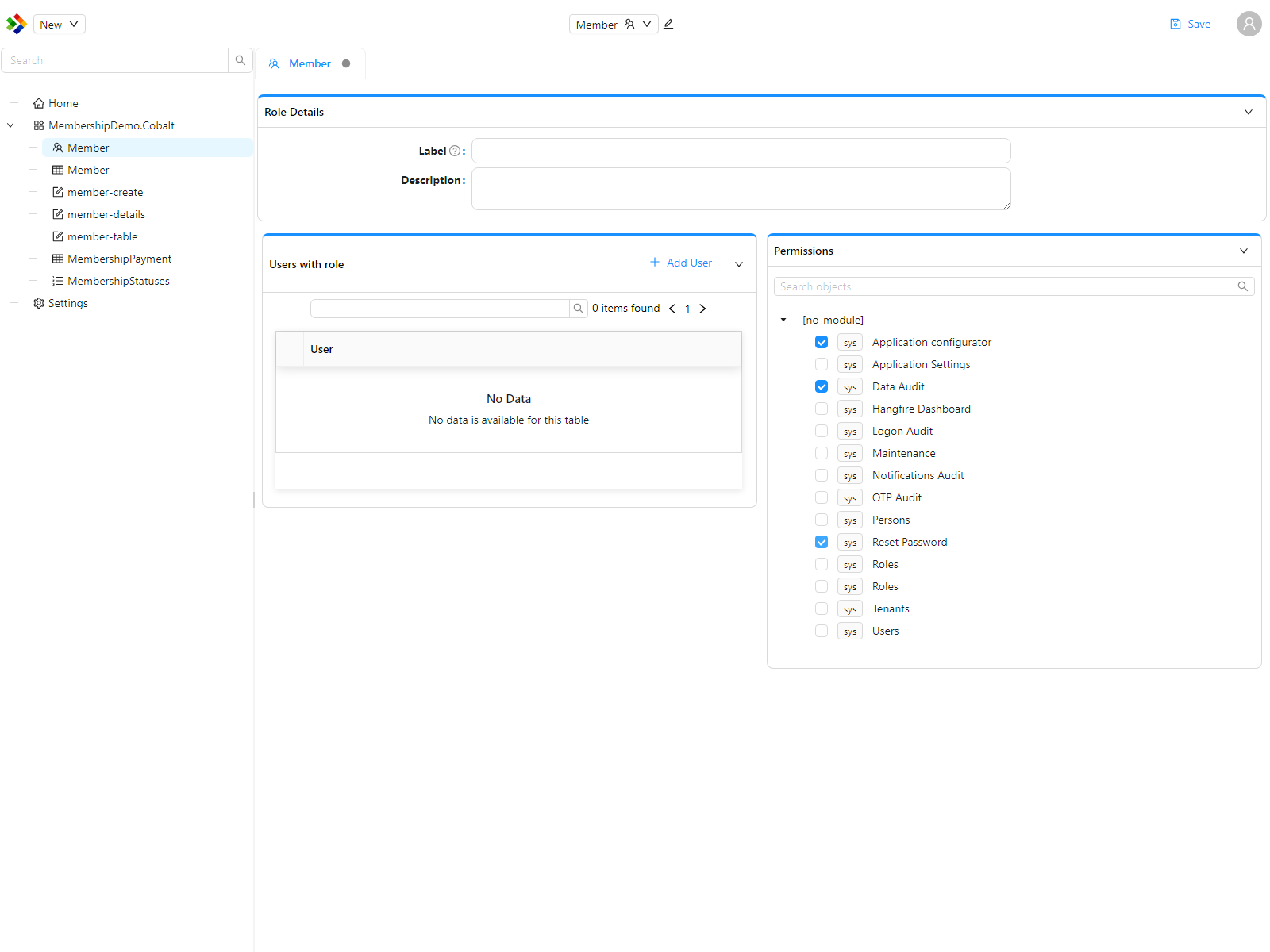This screenshot has width=1270, height=952.
Task: Open MembershipPayment entity in tree
Action: pyautogui.click(x=112, y=259)
